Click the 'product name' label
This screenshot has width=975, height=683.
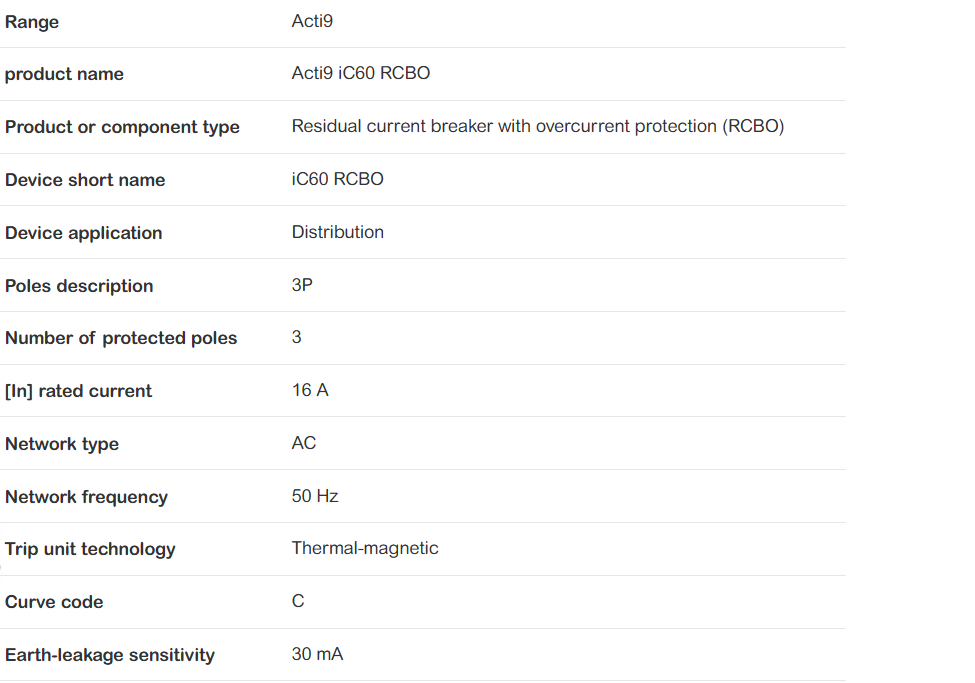(x=64, y=75)
